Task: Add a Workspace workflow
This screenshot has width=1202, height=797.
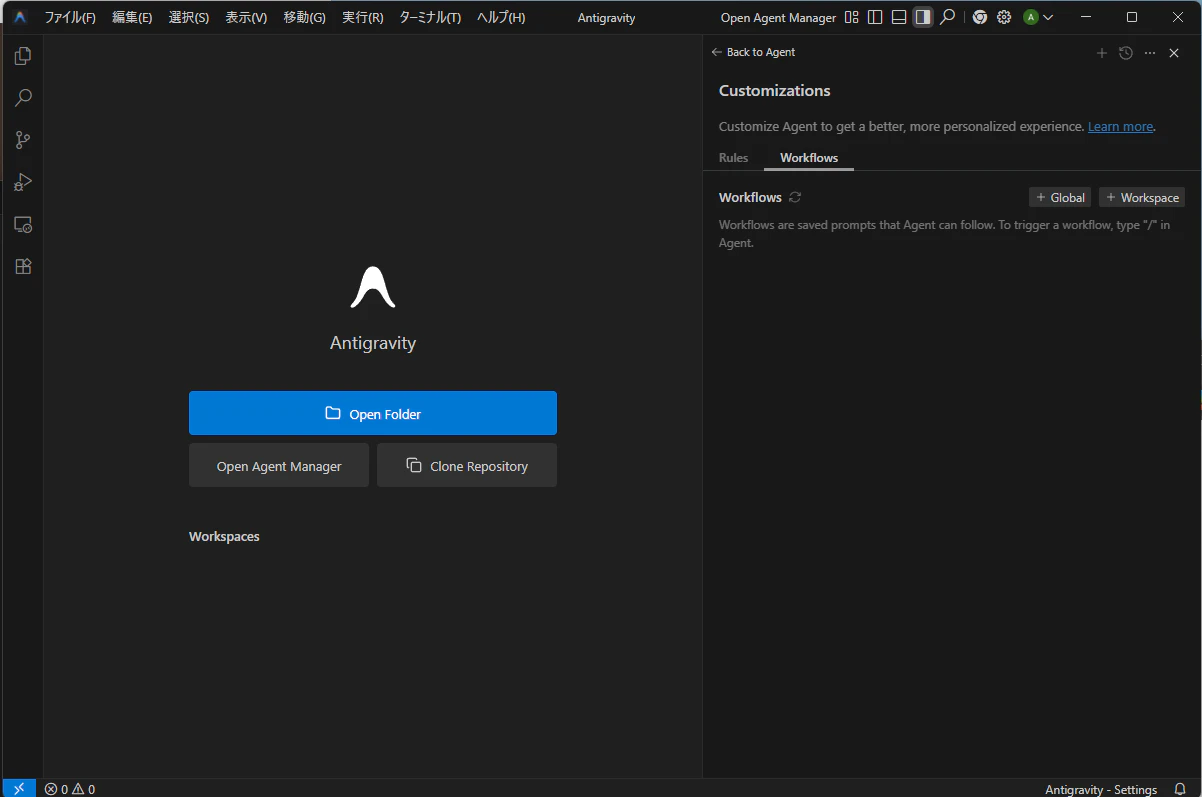Action: (1142, 197)
